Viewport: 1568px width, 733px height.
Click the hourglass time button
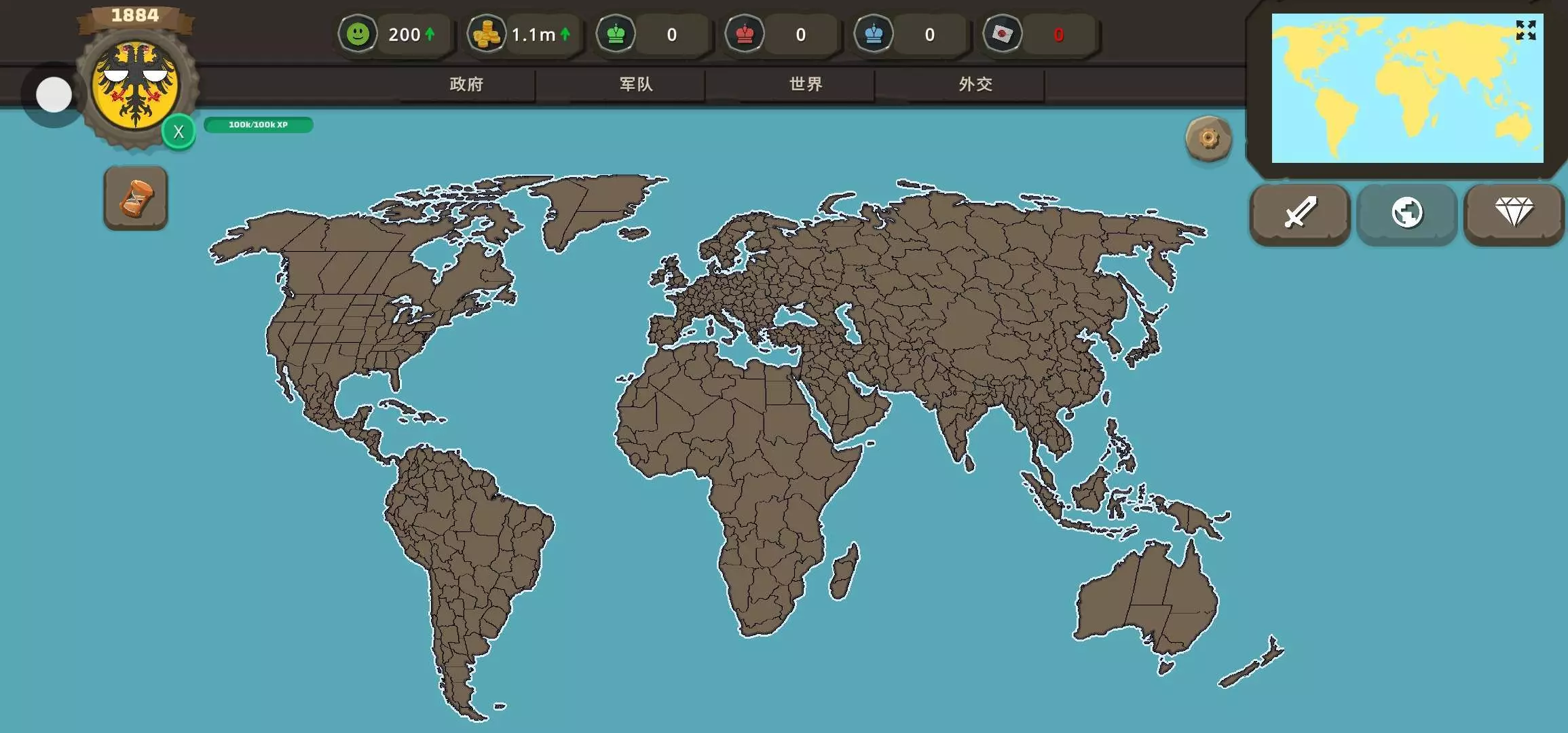pyautogui.click(x=136, y=199)
